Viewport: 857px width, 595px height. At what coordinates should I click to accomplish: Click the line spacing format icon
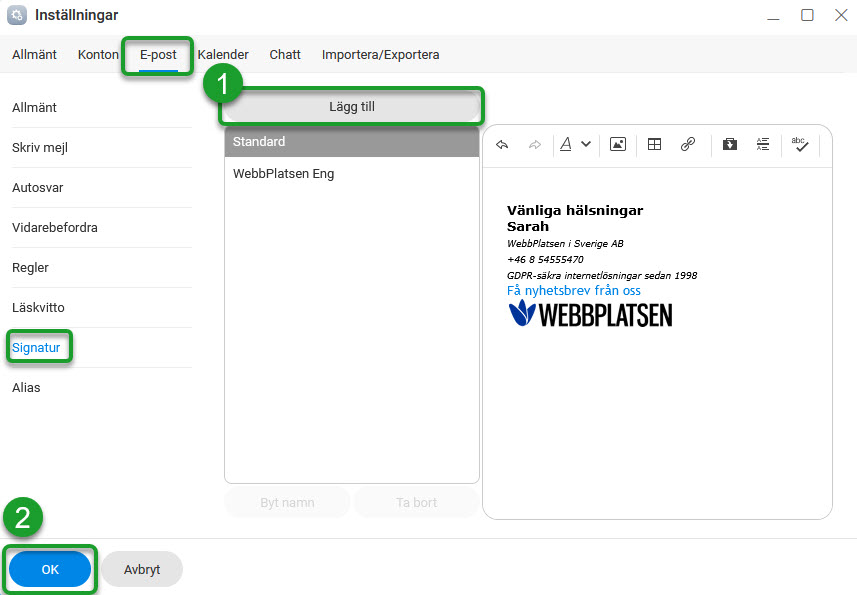point(763,144)
